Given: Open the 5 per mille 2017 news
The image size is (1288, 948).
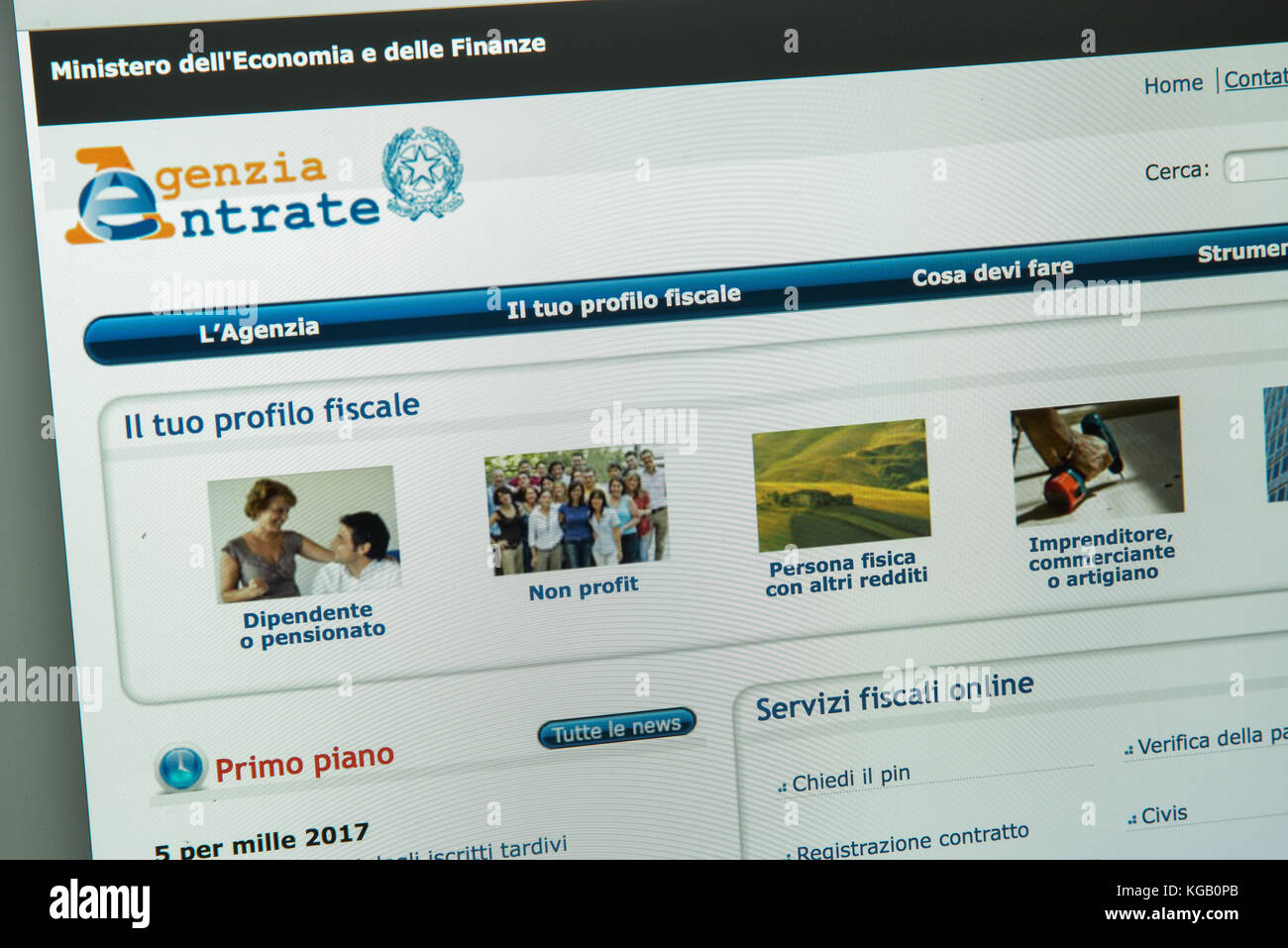Looking at the screenshot, I should click(262, 842).
